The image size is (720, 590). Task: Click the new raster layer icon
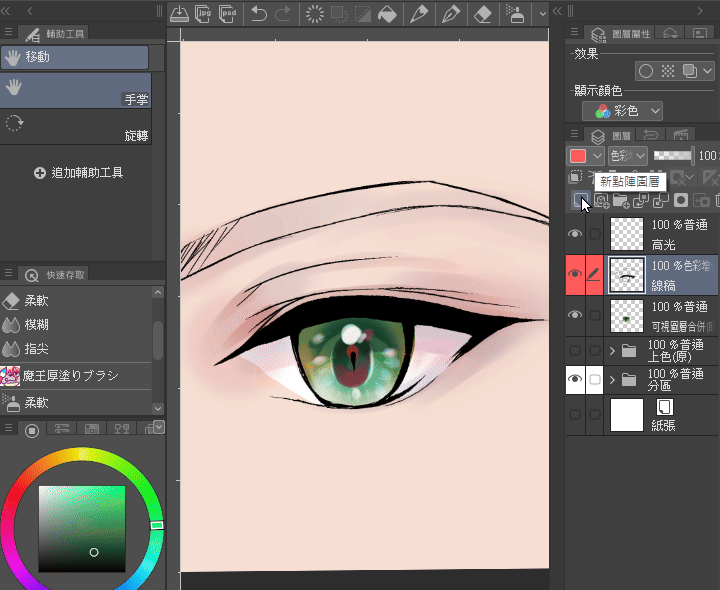(x=581, y=201)
